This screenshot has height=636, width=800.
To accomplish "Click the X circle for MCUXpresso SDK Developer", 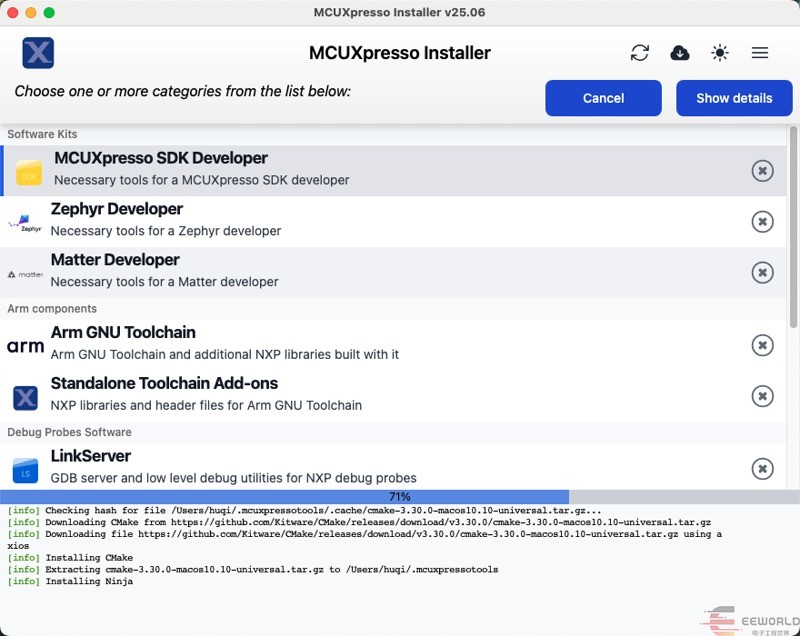I will click(x=762, y=171).
